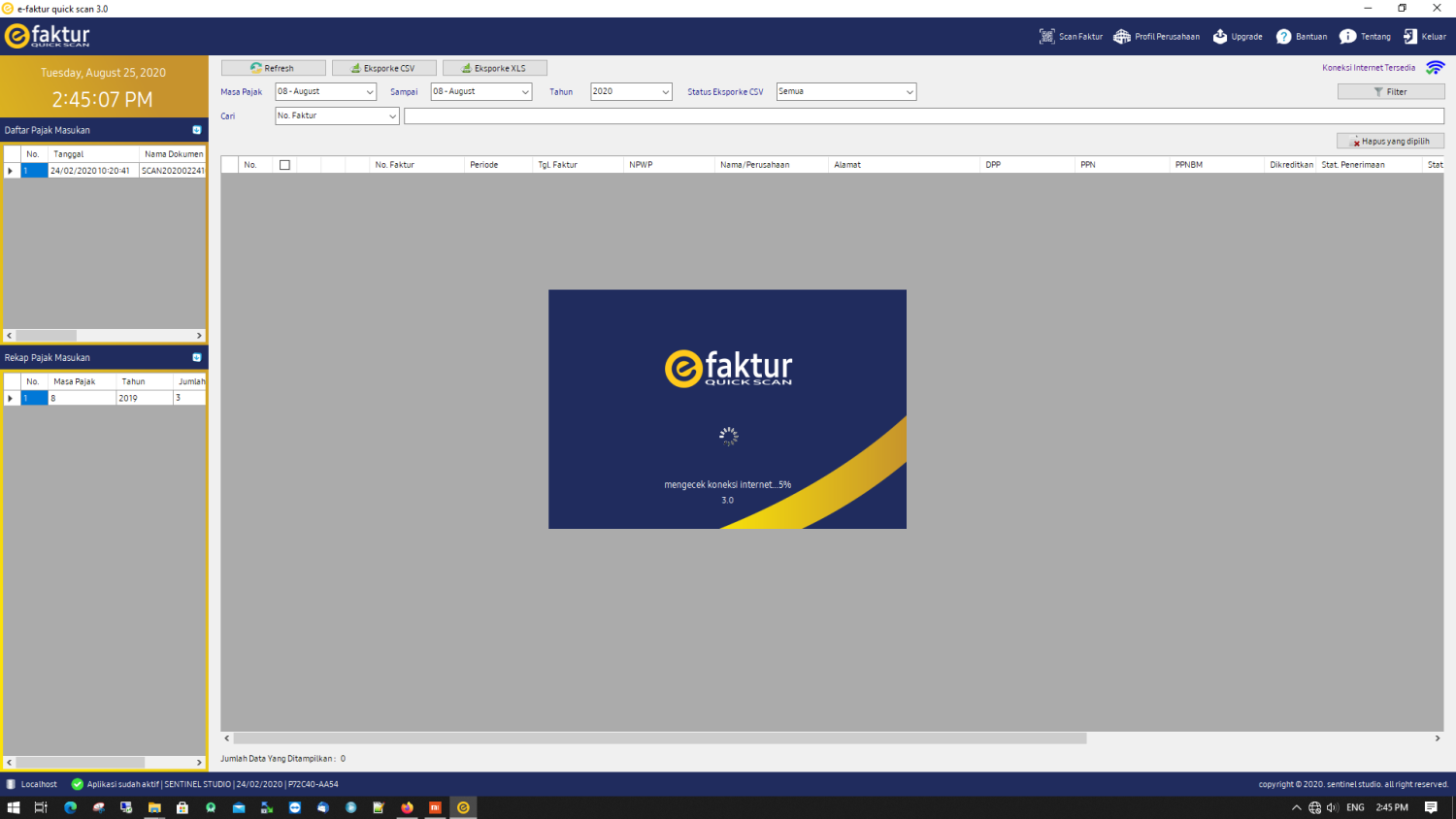This screenshot has width=1456, height=819.
Task: Click the search text input field
Action: pos(923,116)
